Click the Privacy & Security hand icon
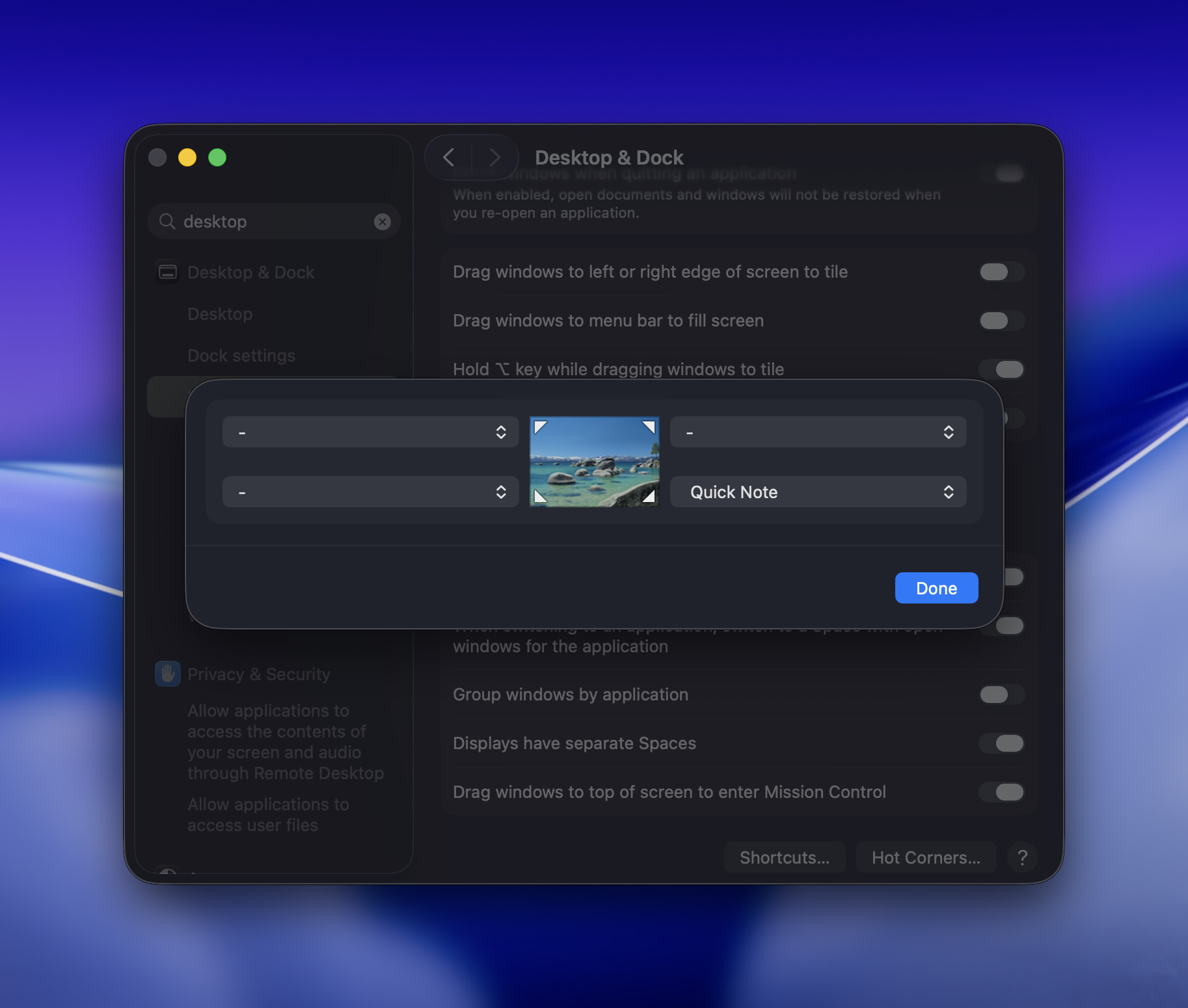 (x=168, y=674)
